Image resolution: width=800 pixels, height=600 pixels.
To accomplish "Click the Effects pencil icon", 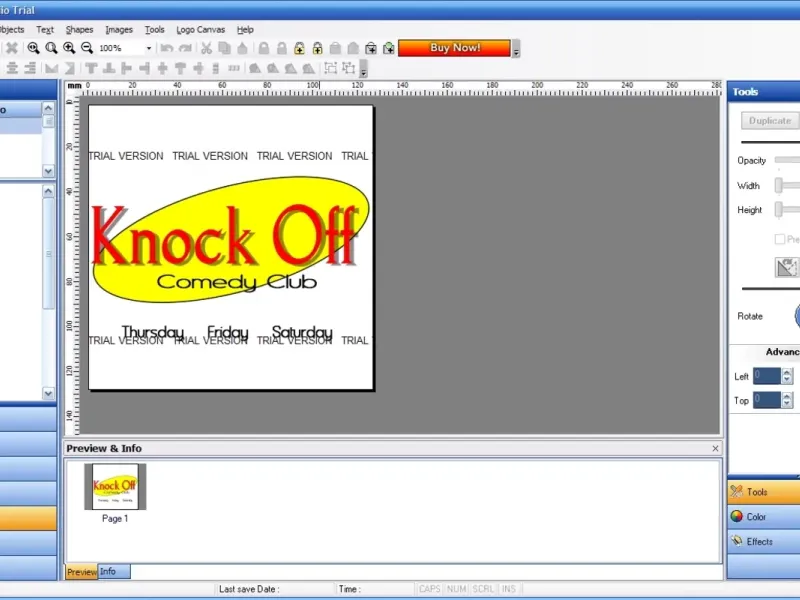I will [x=736, y=541].
